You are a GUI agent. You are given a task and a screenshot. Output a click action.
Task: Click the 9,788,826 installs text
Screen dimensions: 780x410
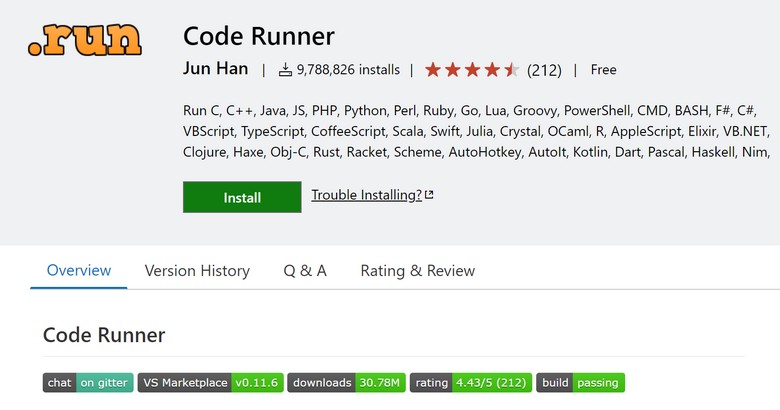point(348,70)
